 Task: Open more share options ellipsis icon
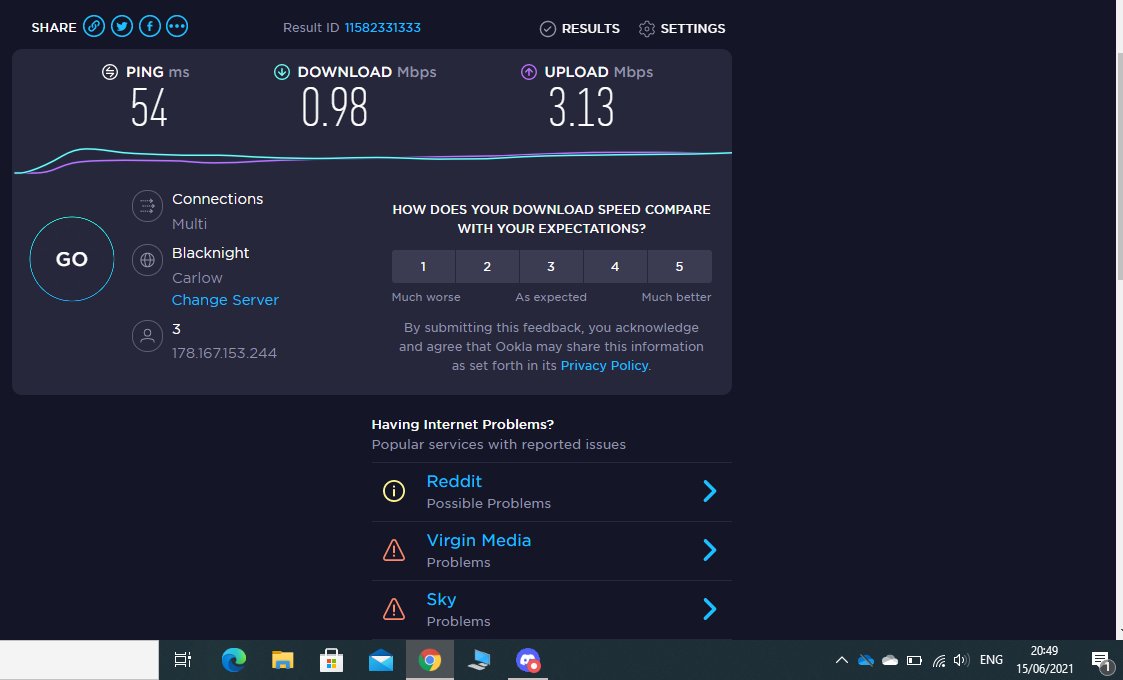177,27
